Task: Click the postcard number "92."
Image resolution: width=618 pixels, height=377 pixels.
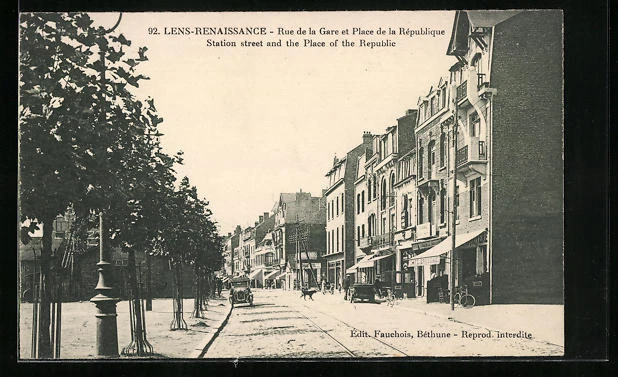Action: (x=154, y=32)
